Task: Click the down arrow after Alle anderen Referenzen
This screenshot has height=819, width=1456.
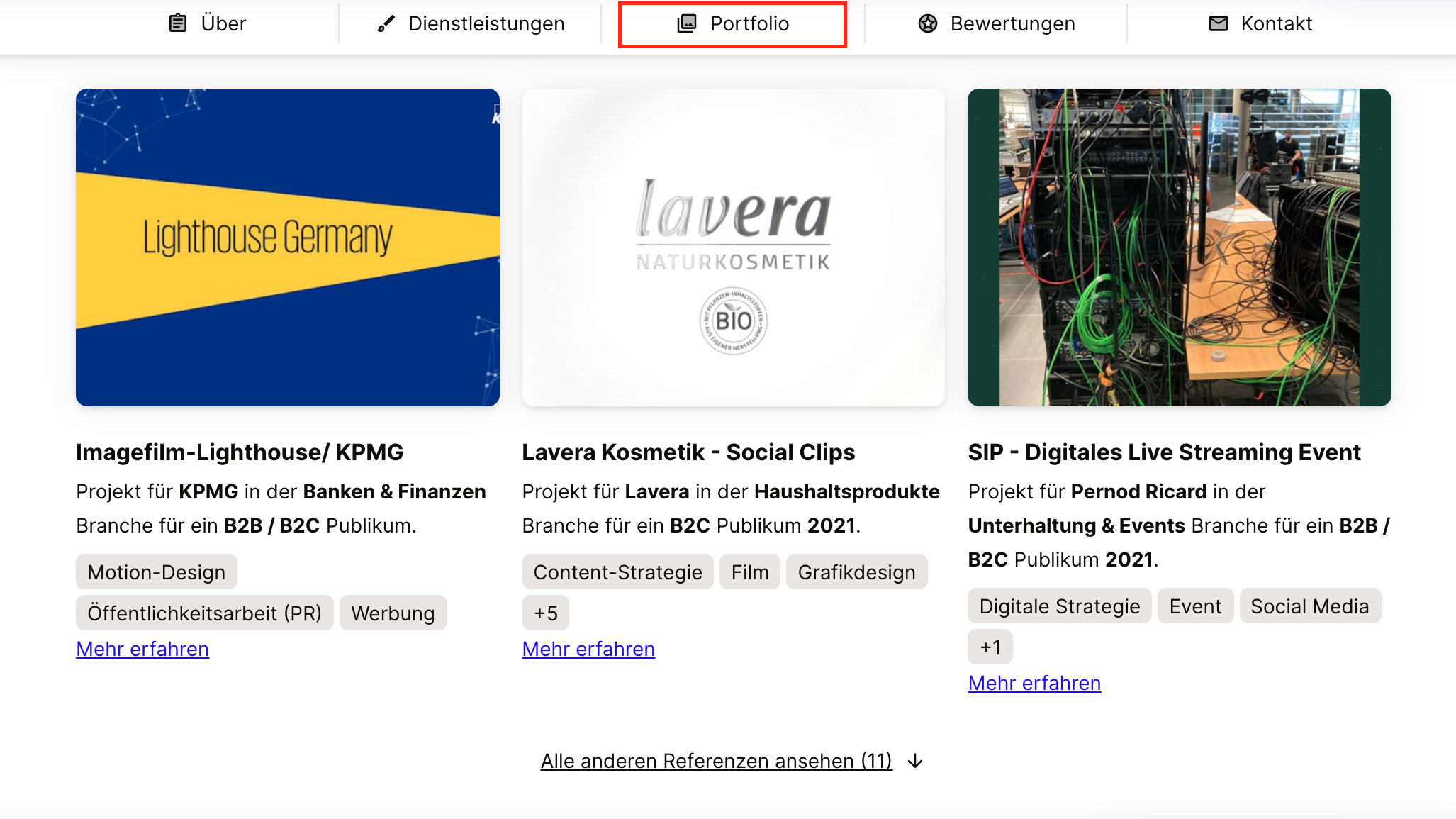Action: [x=916, y=762]
